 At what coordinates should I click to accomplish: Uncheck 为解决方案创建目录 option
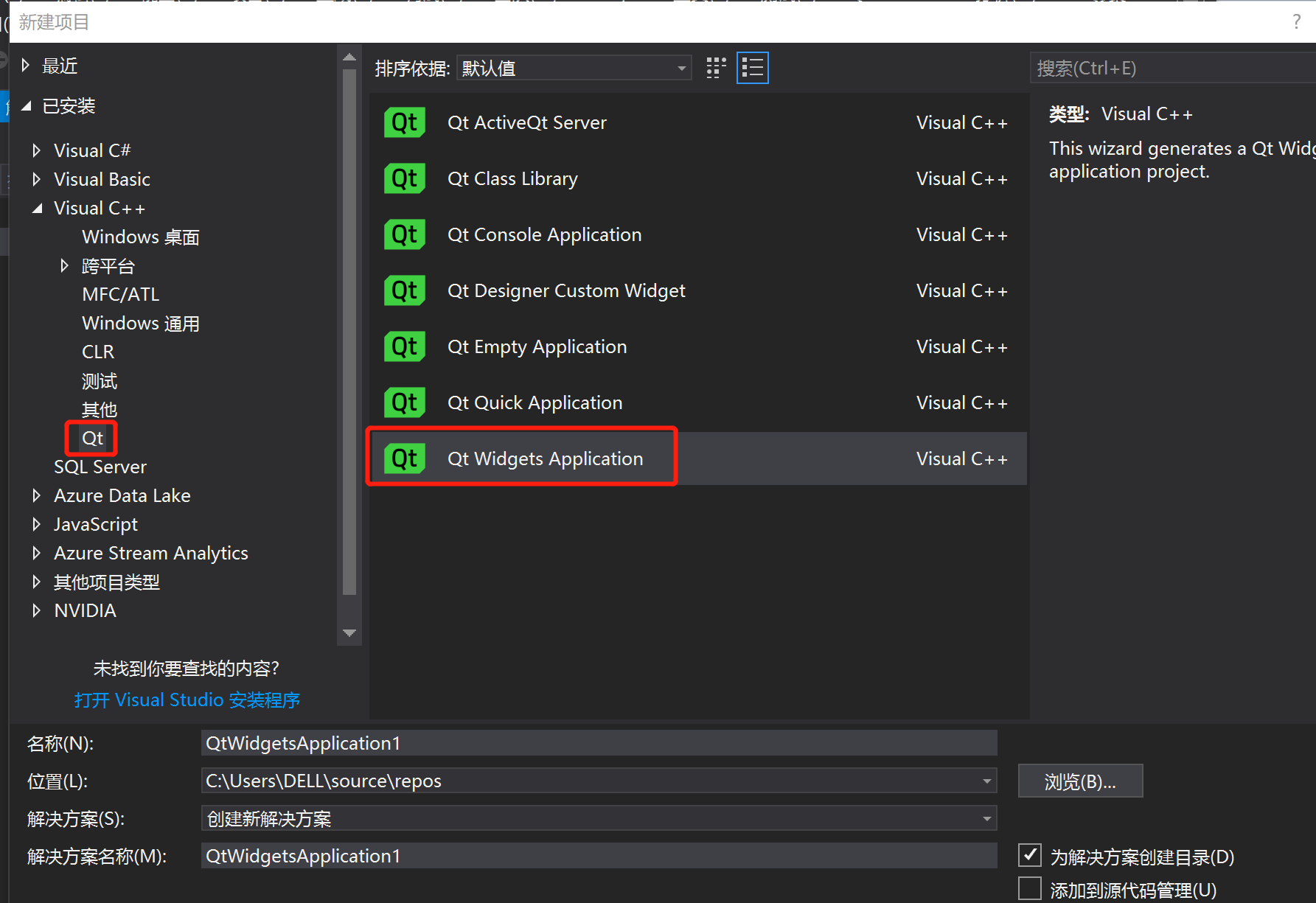click(x=1029, y=855)
